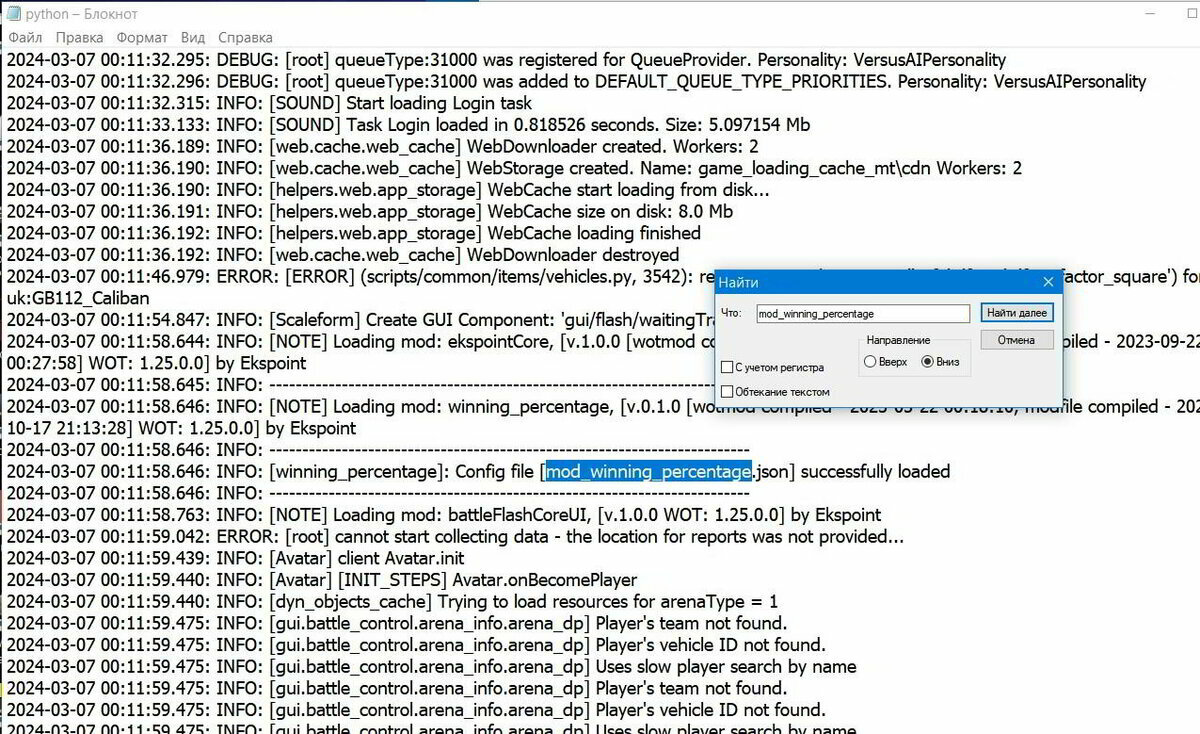Select the Вниз direction radio button
1200x734 pixels.
(927, 362)
